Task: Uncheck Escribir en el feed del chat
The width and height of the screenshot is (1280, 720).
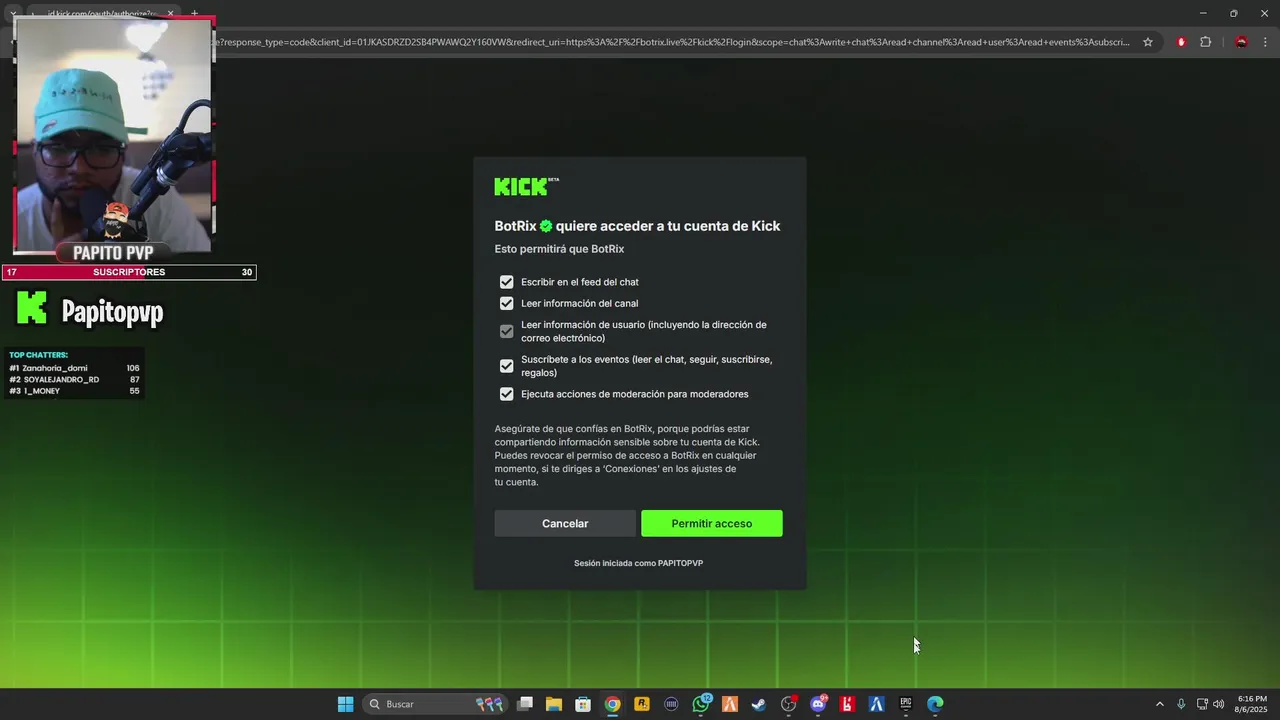Action: [506, 282]
